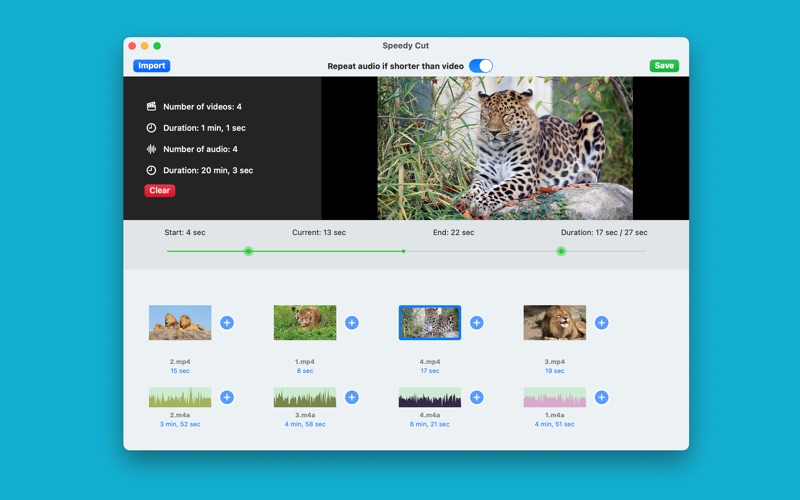Click the plus icon next to 2.m4a
This screenshot has width=800, height=500.
(227, 397)
